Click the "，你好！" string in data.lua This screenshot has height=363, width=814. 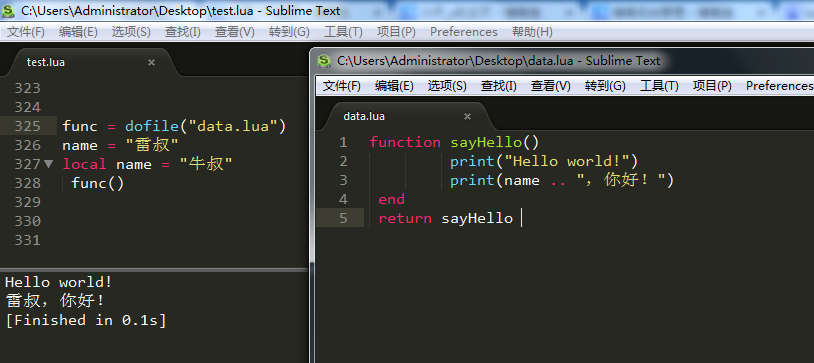click(x=621, y=181)
